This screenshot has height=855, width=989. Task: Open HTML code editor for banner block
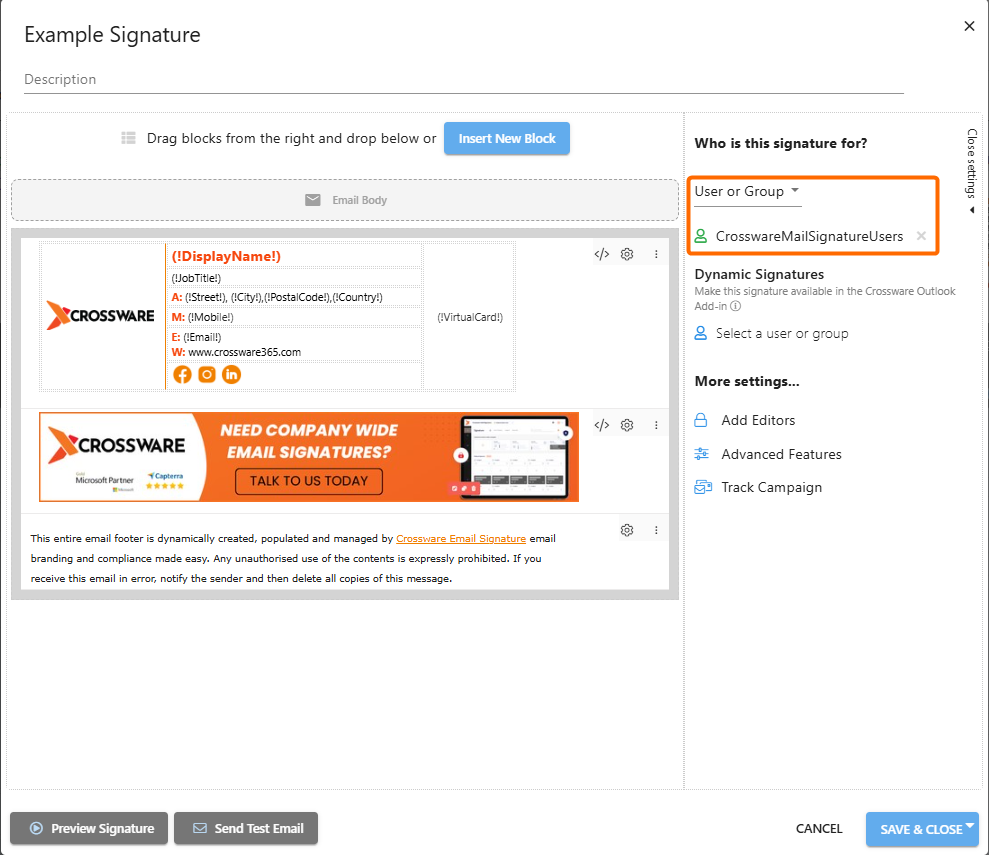(601, 425)
